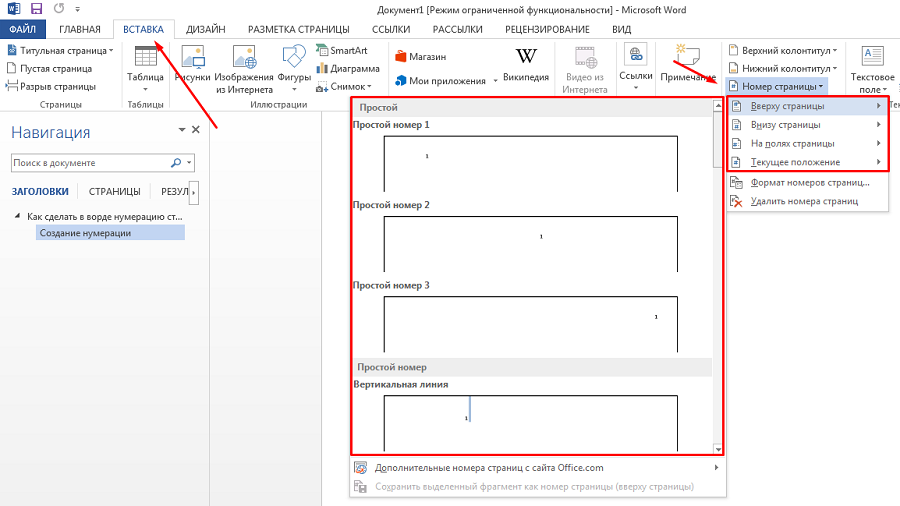Image resolution: width=900 pixels, height=506 pixels.
Task: Choose Формат номеров страниц option
Action: 810,183
